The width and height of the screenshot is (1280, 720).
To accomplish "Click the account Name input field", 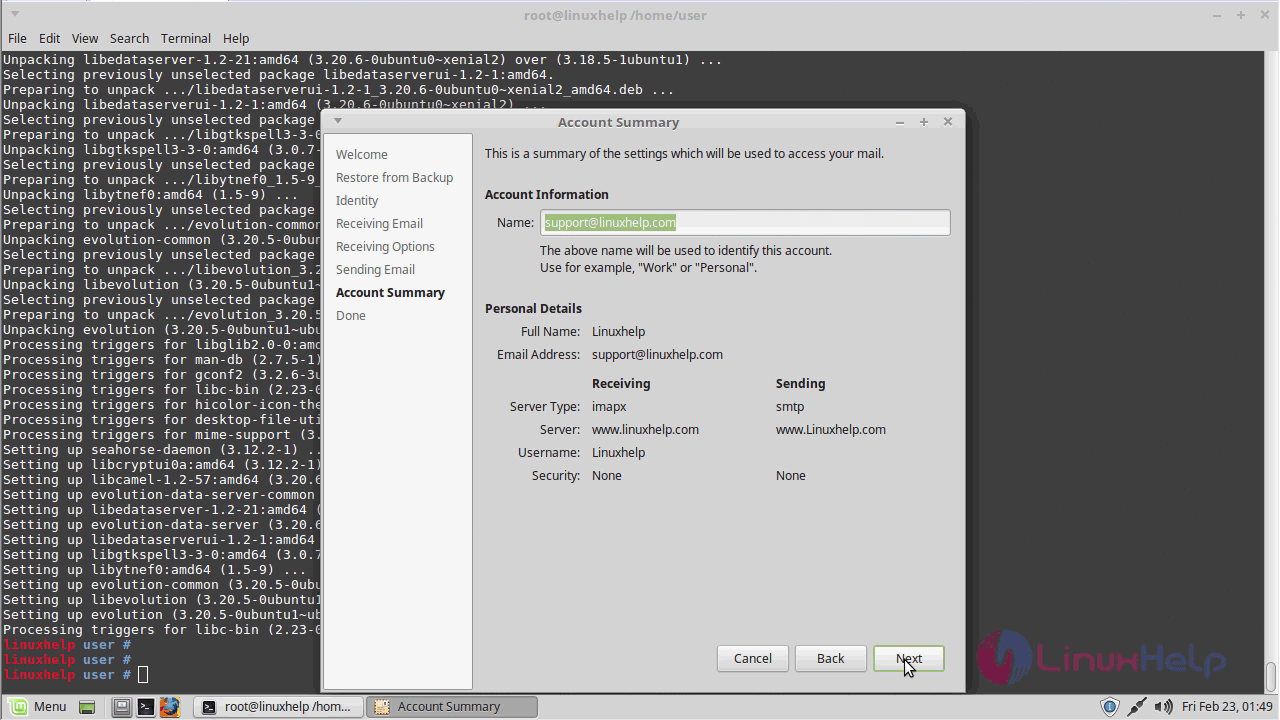I will [x=745, y=222].
